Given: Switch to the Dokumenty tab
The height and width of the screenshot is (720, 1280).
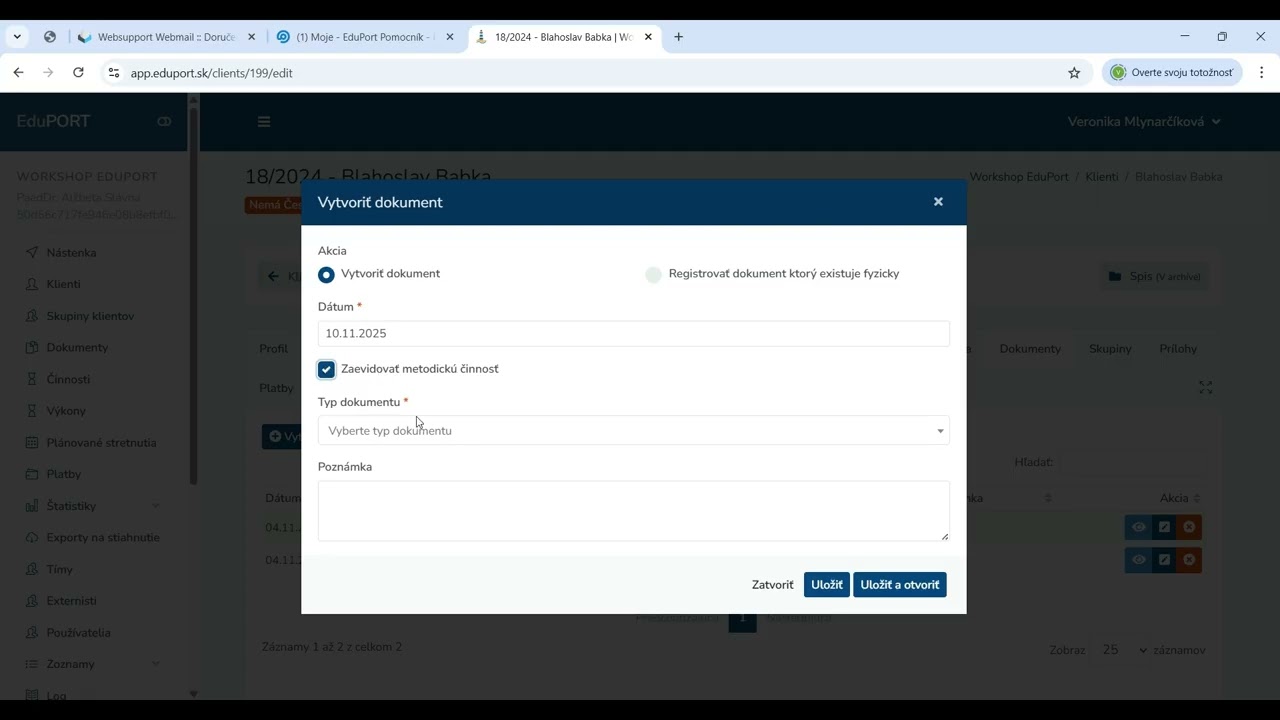Looking at the screenshot, I should pos(1030,349).
